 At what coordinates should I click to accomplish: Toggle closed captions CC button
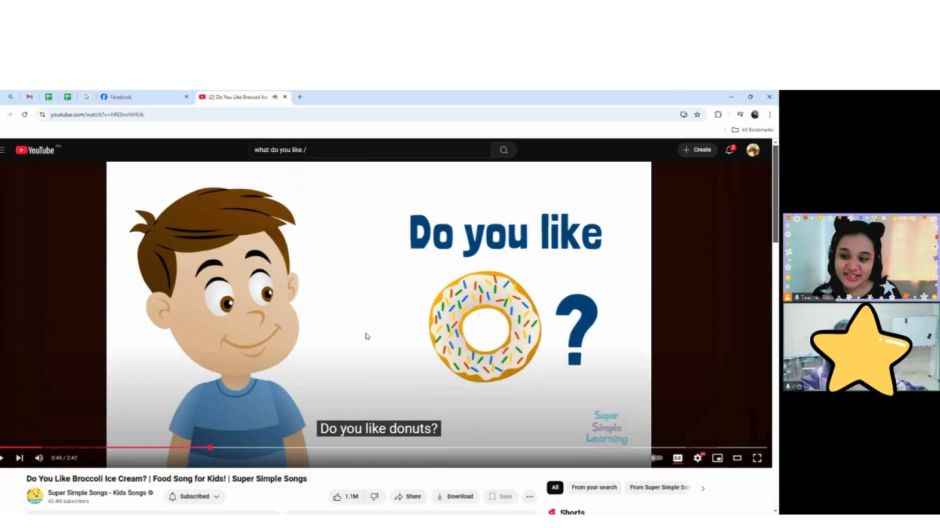pyautogui.click(x=677, y=458)
